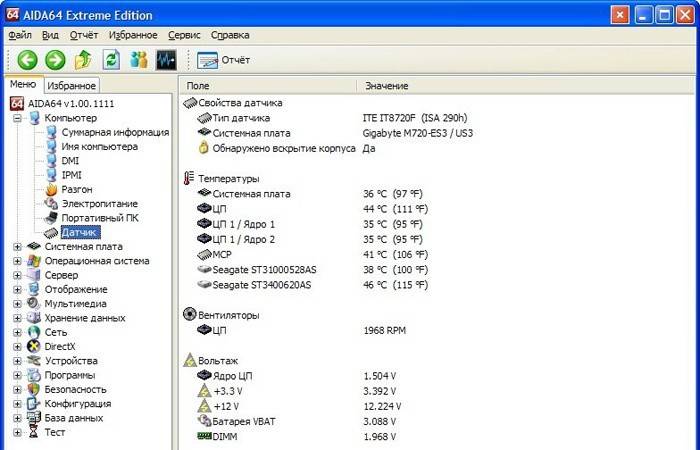Click the Отчёт report button in toolbar
The height and width of the screenshot is (450, 700).
[x=225, y=60]
